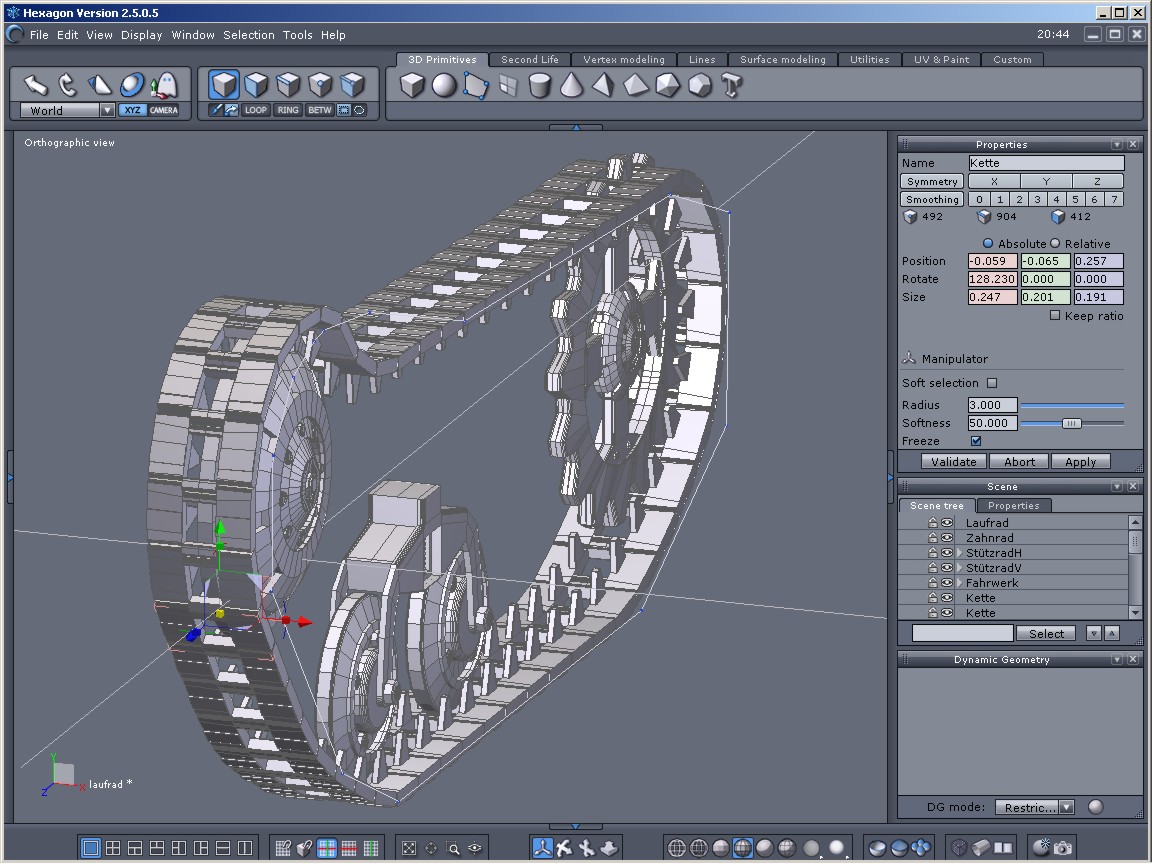Hide the Zahnrad object via eye icon
This screenshot has width=1152, height=864.
[x=947, y=538]
